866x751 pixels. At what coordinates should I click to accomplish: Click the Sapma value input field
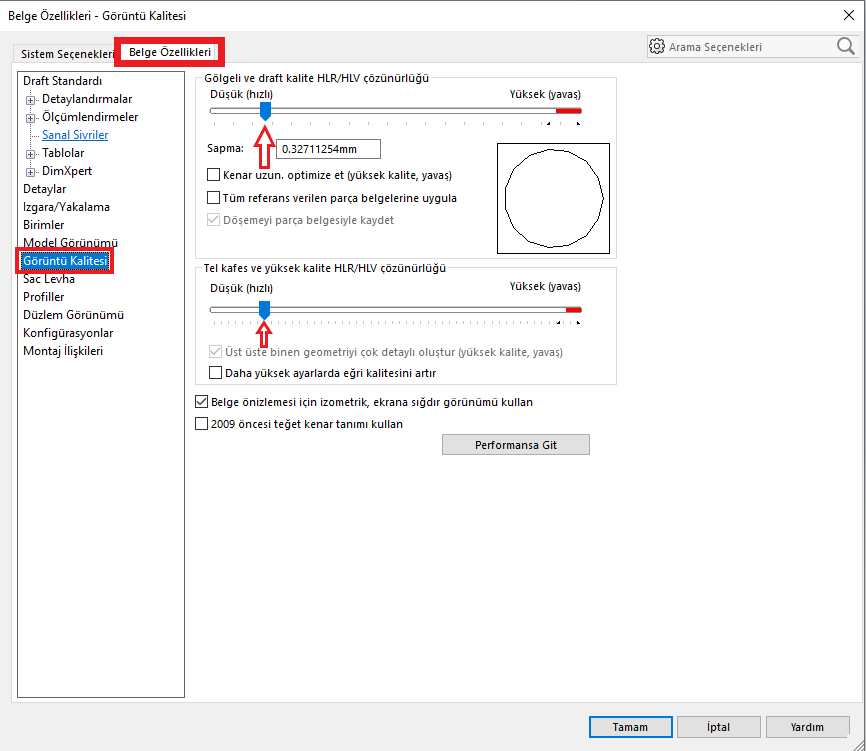point(328,150)
